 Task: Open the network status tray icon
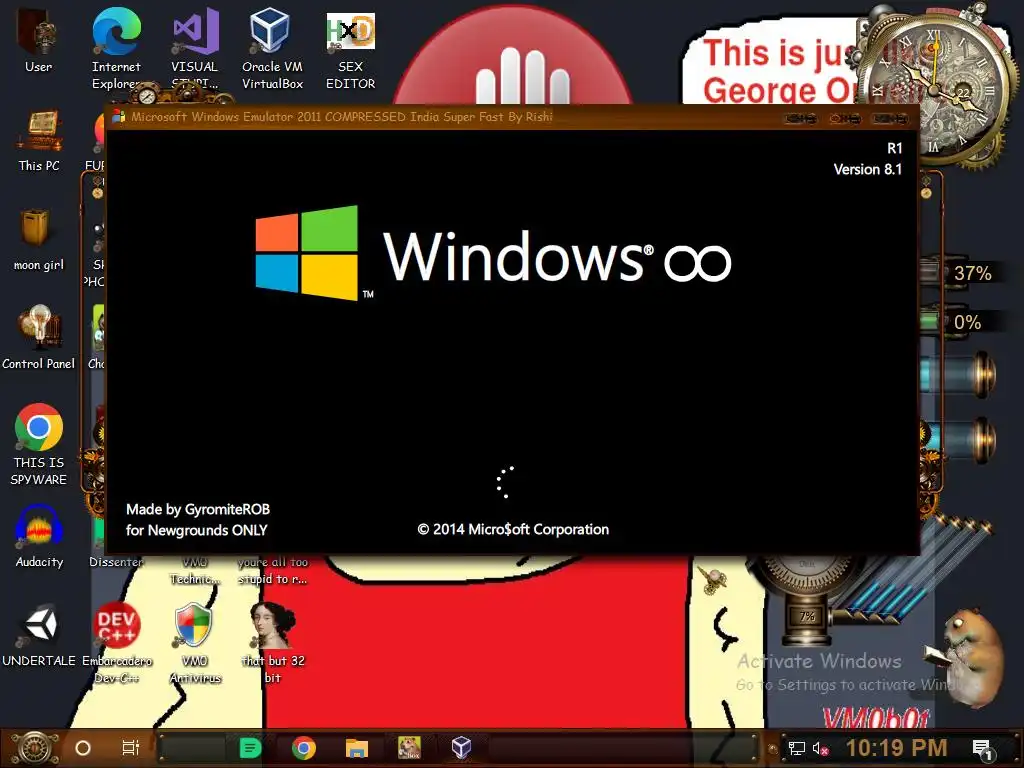pyautogui.click(x=797, y=749)
